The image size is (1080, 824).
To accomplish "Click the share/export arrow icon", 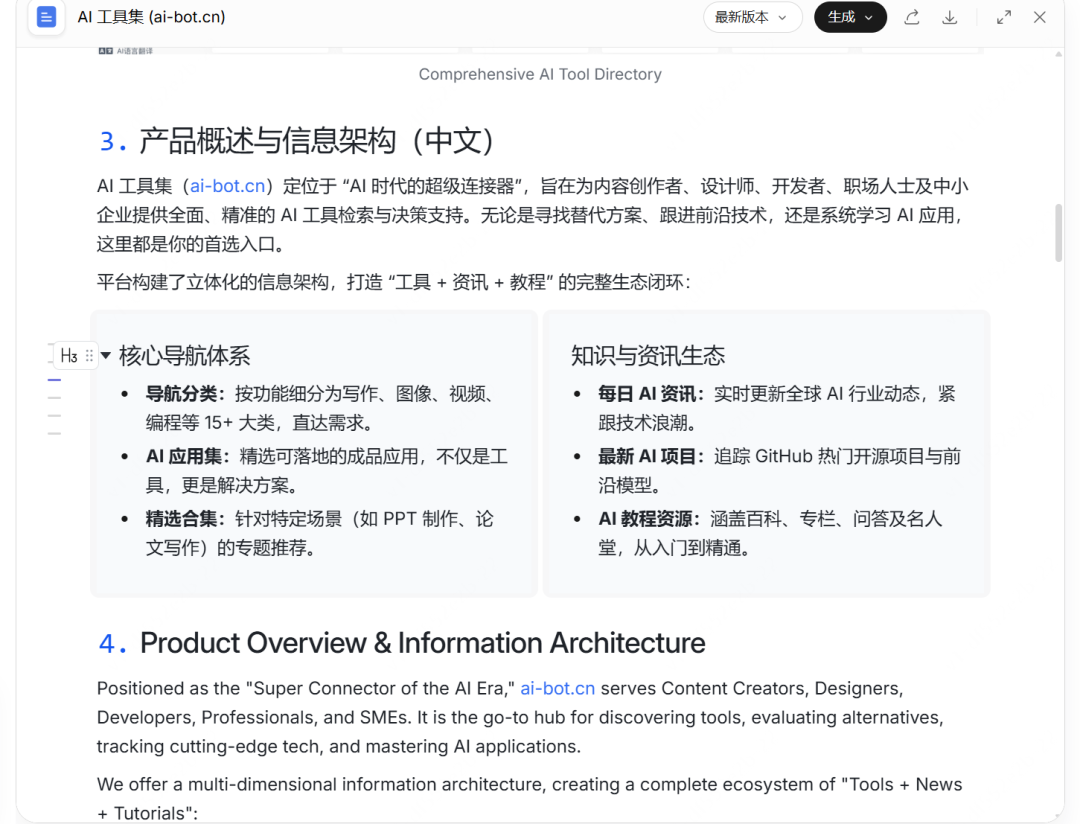I will pyautogui.click(x=911, y=17).
